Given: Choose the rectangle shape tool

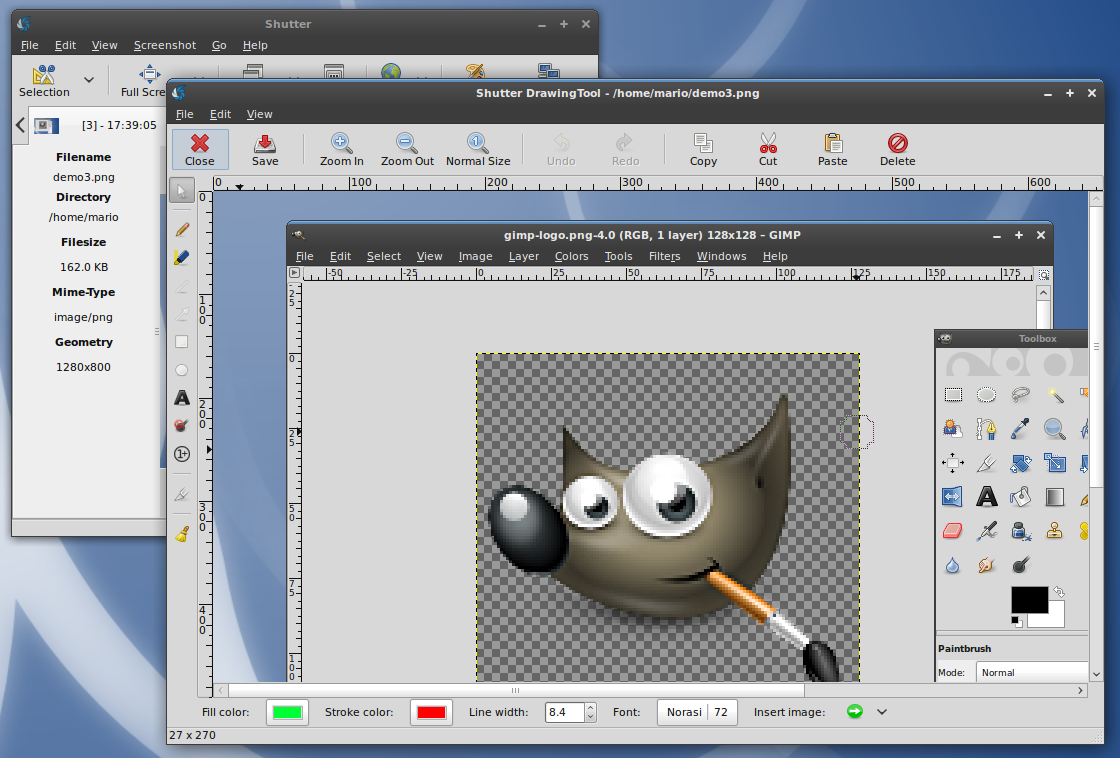Looking at the screenshot, I should pyautogui.click(x=181, y=342).
